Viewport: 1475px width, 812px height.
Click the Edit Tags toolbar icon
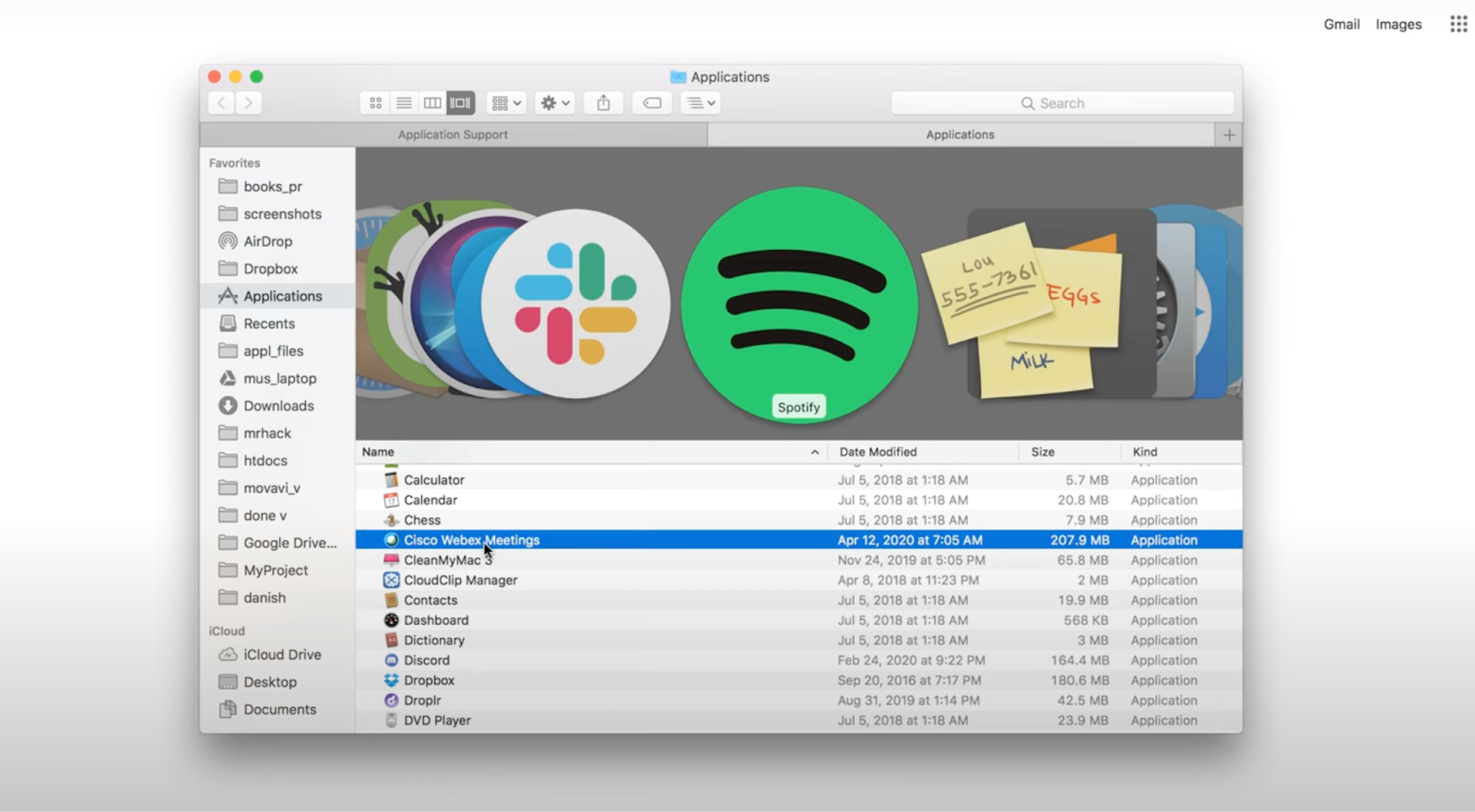click(652, 103)
